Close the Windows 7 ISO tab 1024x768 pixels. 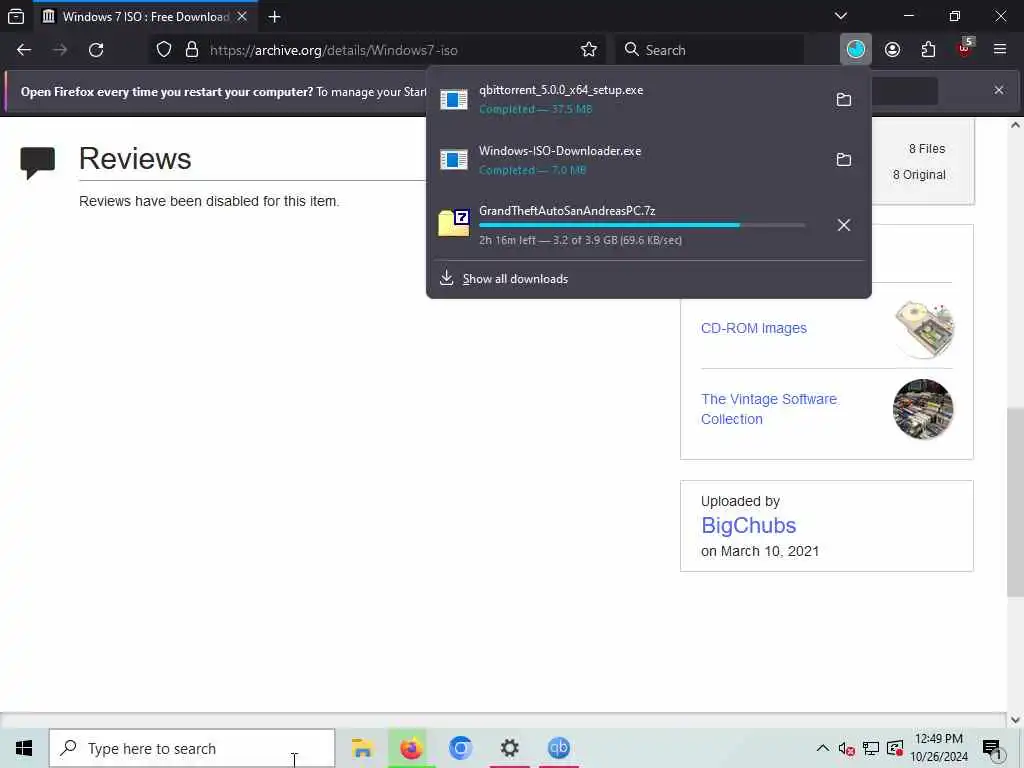click(x=242, y=16)
